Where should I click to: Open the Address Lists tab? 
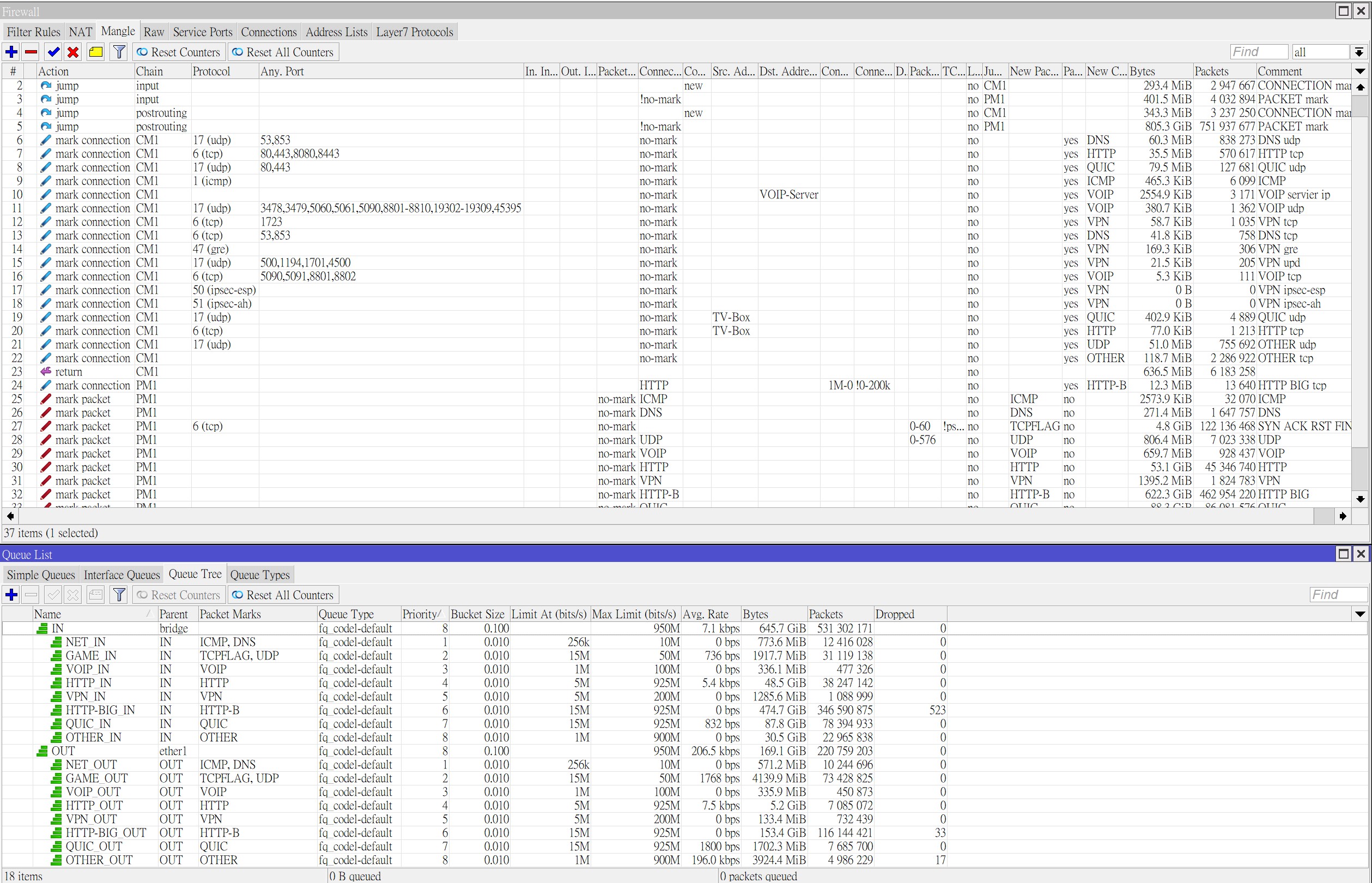pyautogui.click(x=336, y=32)
